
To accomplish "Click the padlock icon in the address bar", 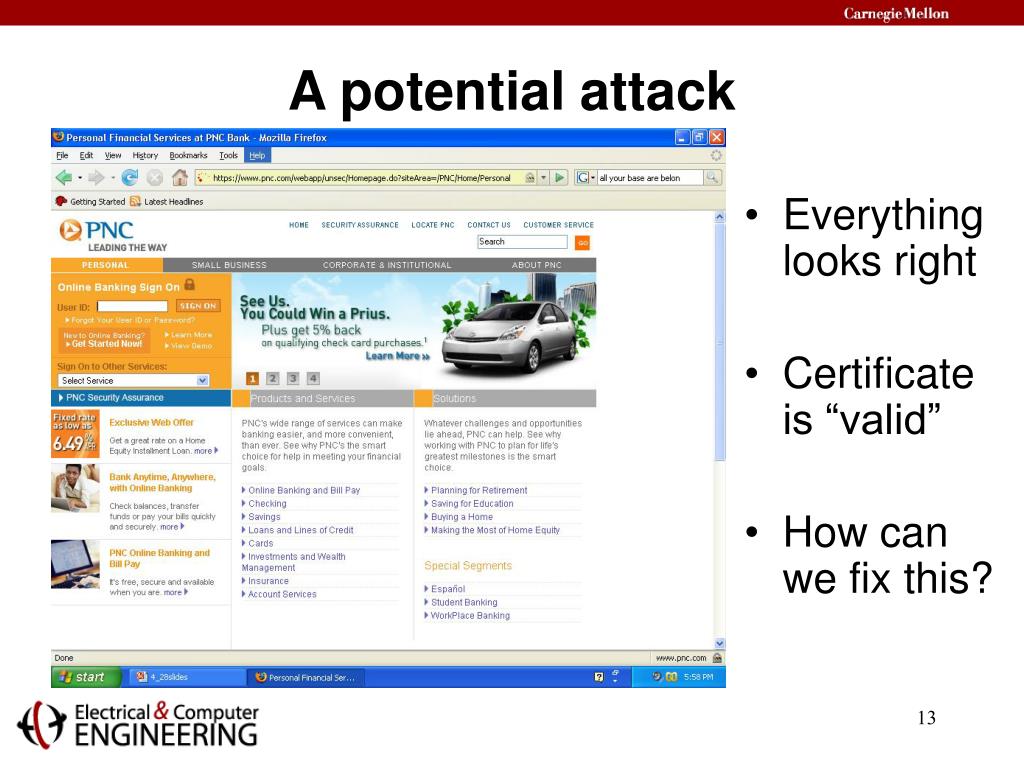I will [530, 178].
